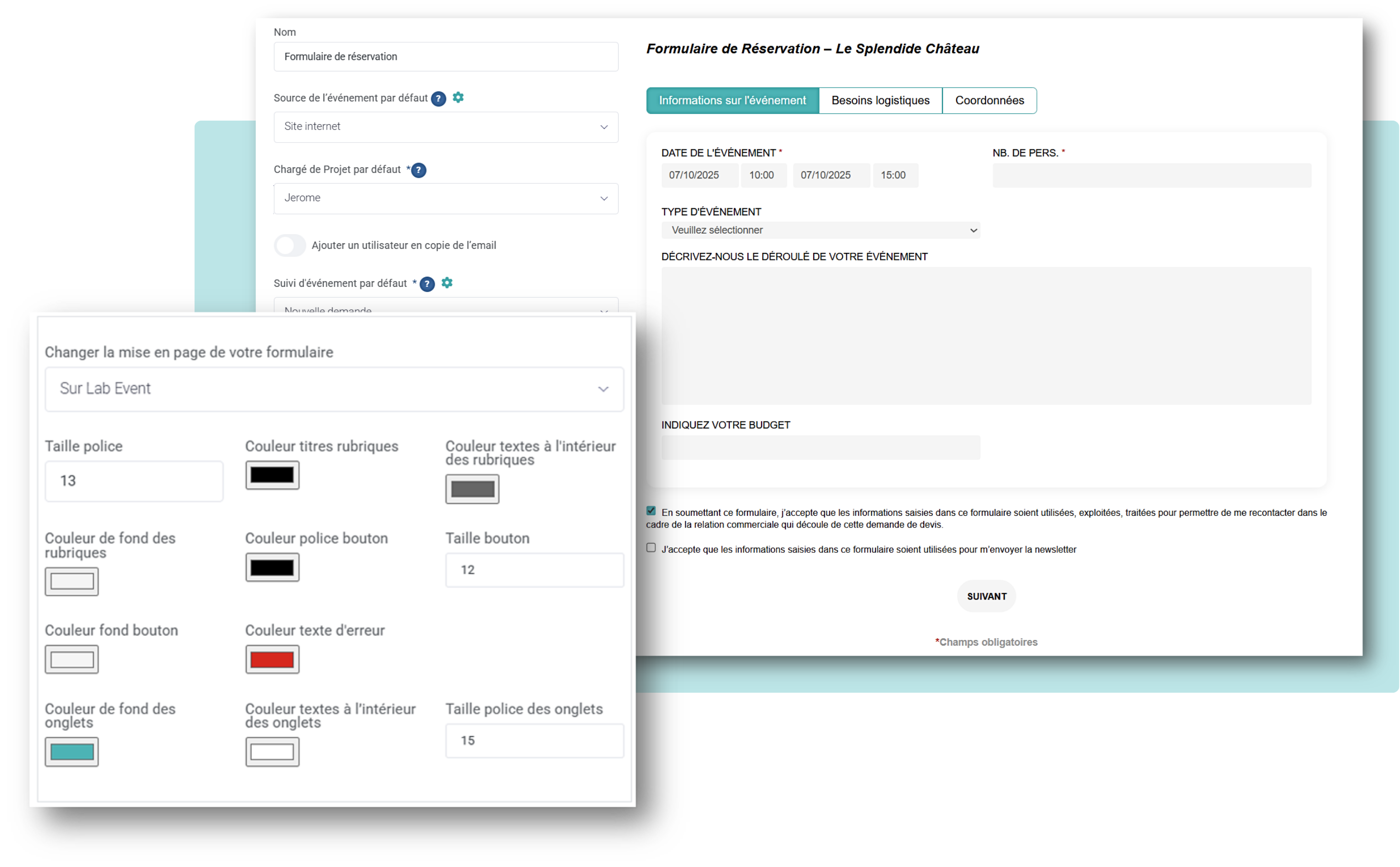1400x867 pixels.
Task: Switch to the Besoins logistiques tab
Action: tap(880, 101)
